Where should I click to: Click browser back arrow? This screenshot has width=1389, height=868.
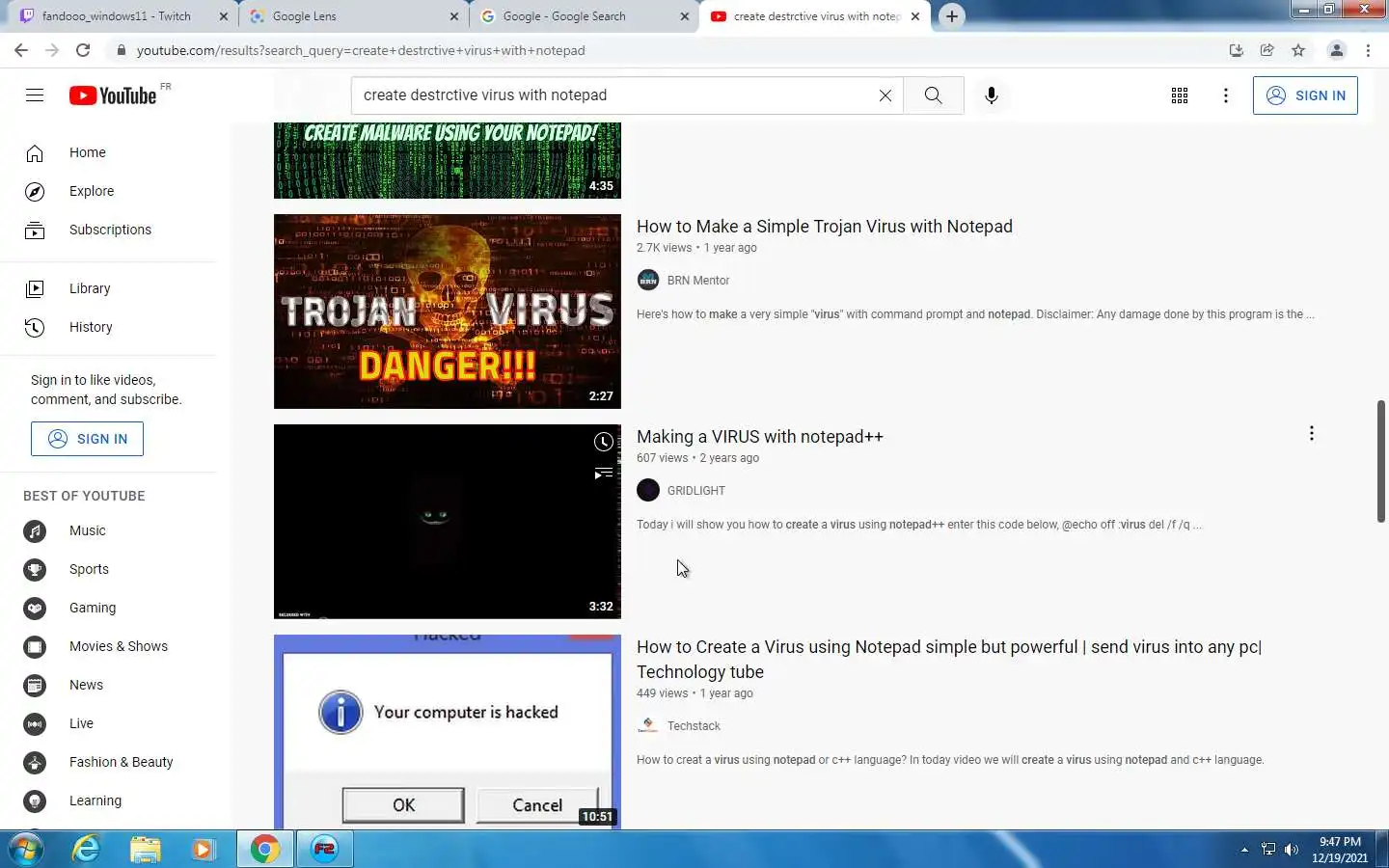[x=21, y=50]
